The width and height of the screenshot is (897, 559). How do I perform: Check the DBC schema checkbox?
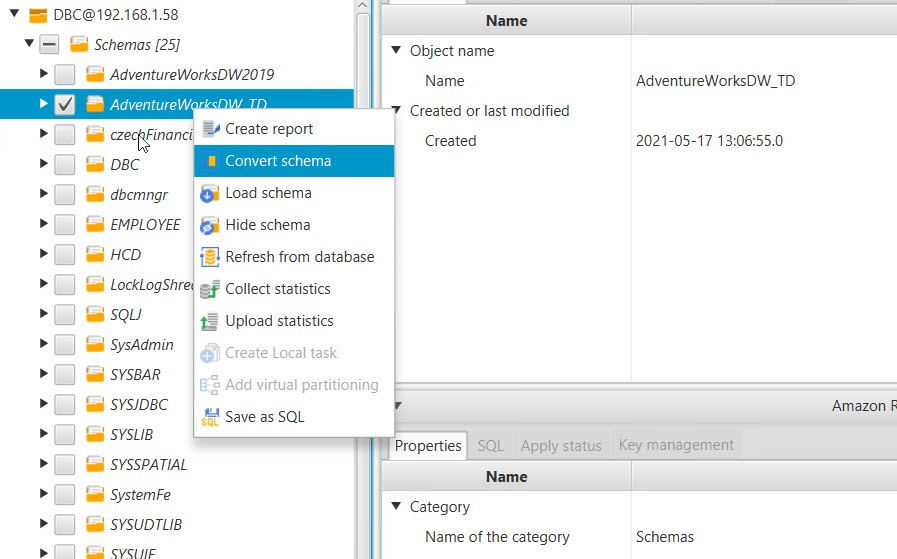(x=65, y=164)
